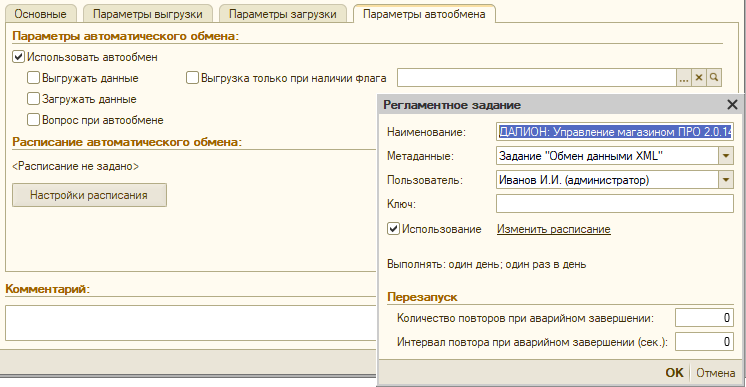Screen dimensions: 746x387
Task: Click the ellipsis select button beside flag field
Action: click(684, 78)
